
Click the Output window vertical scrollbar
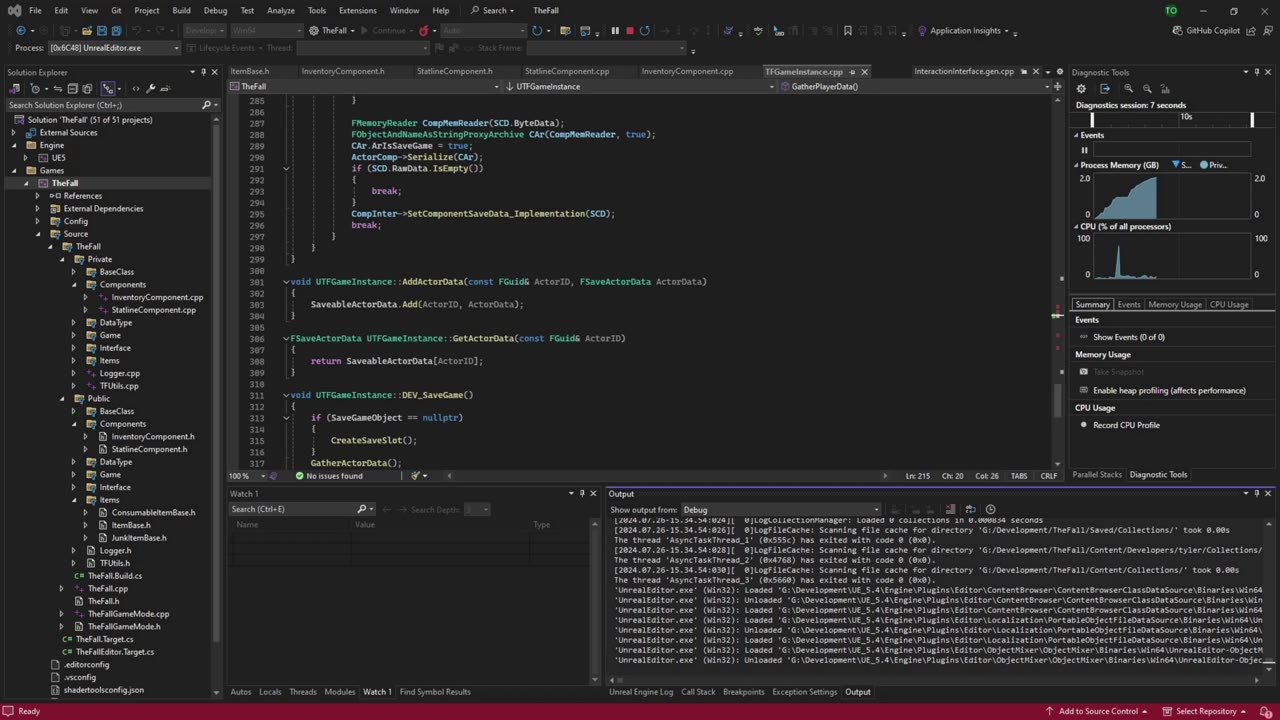coord(1269,592)
